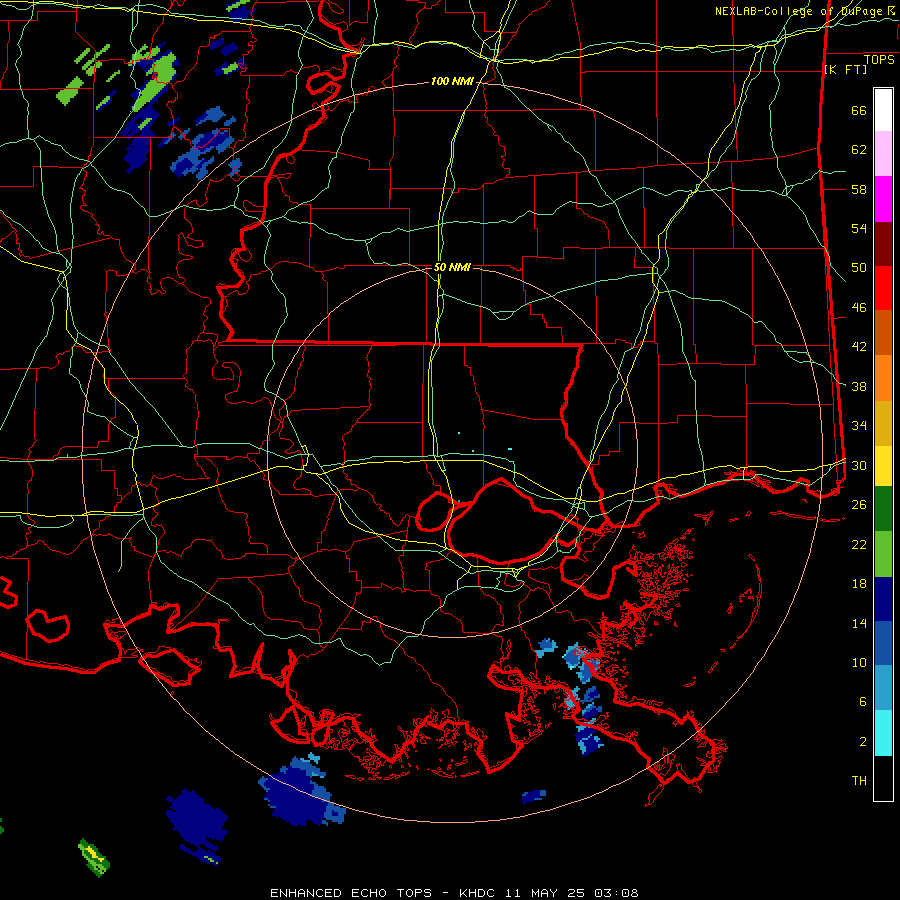Click the '46' value on the scale

coord(859,308)
